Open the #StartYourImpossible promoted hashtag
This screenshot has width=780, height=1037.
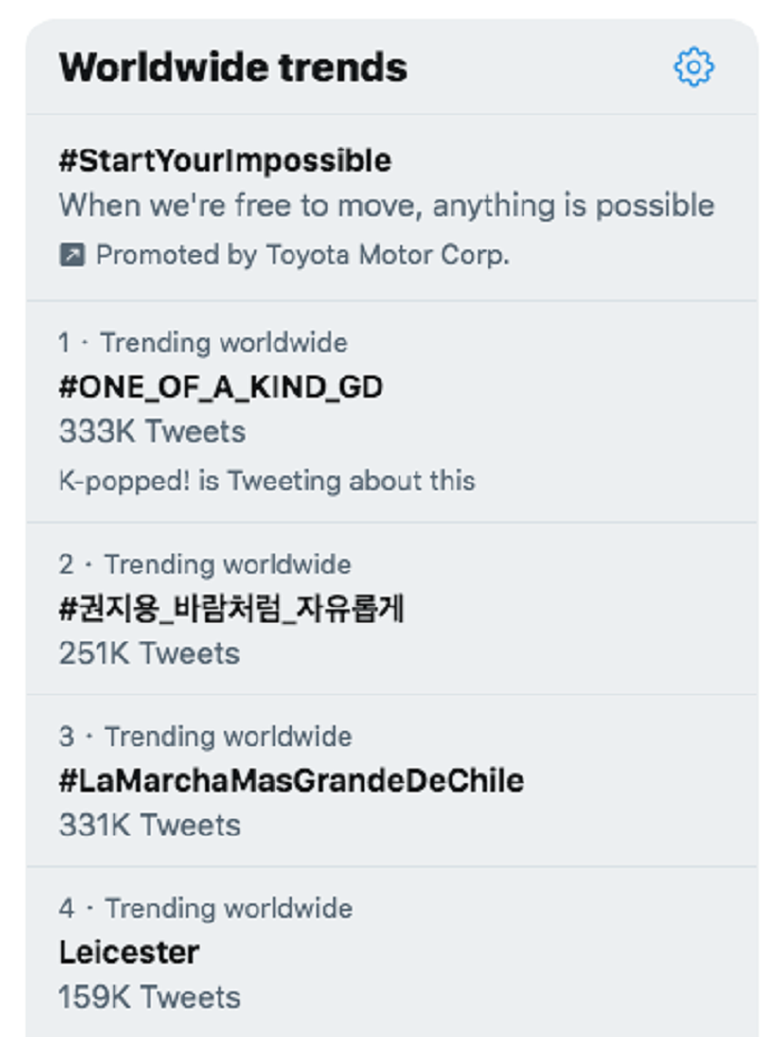[x=225, y=160]
